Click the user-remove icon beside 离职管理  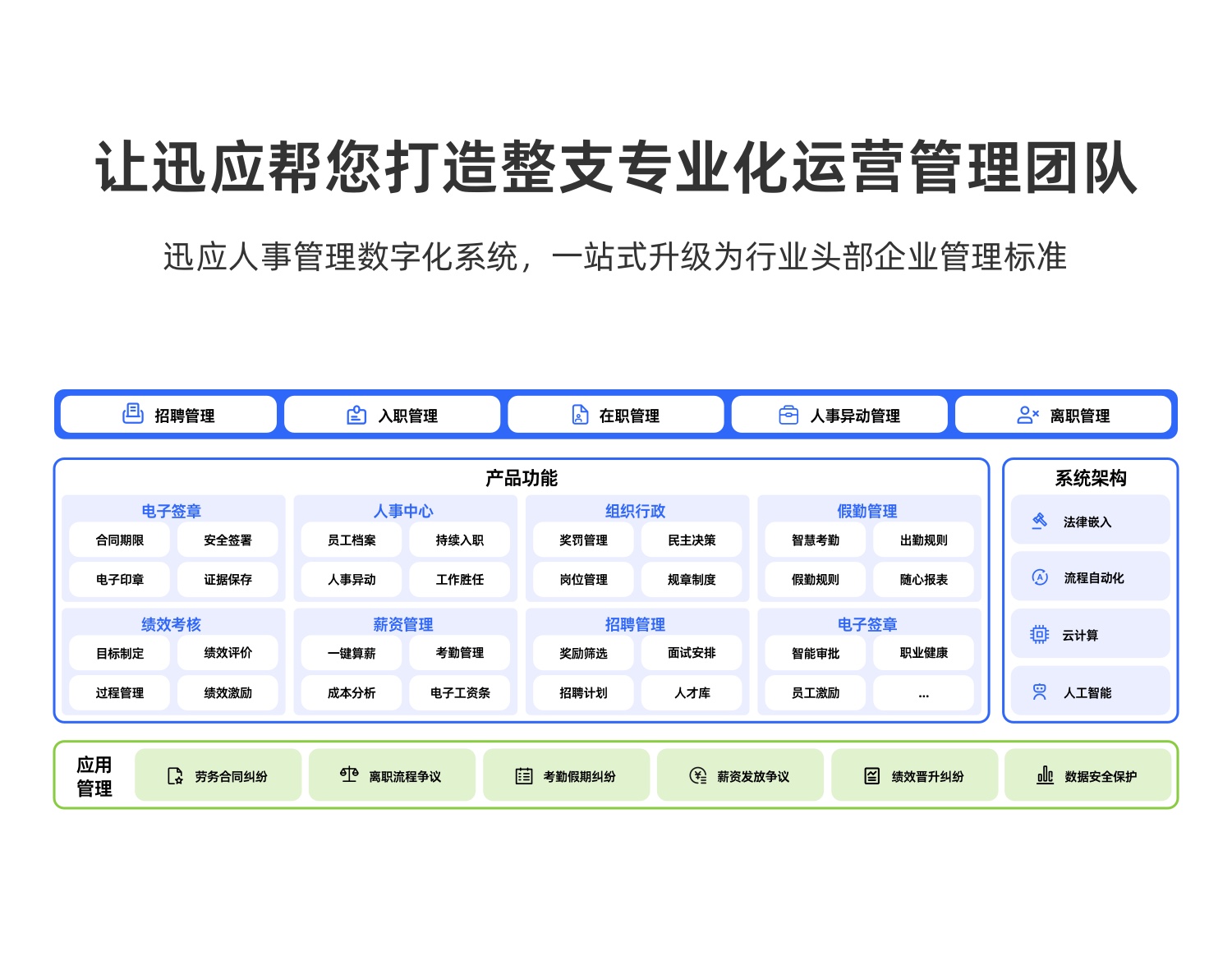(x=1028, y=415)
